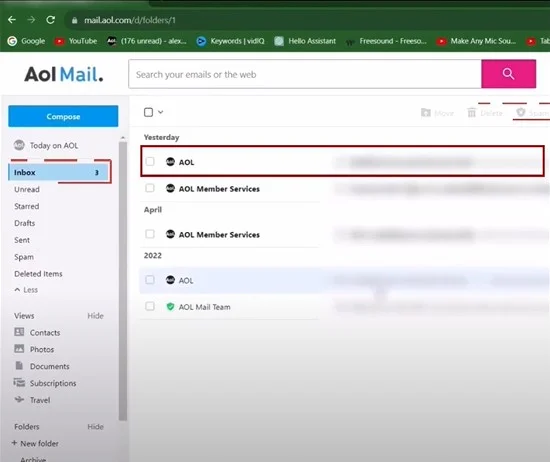Image resolution: width=550 pixels, height=462 pixels.
Task: Open the Travel view airplane icon
Action: tap(19, 399)
